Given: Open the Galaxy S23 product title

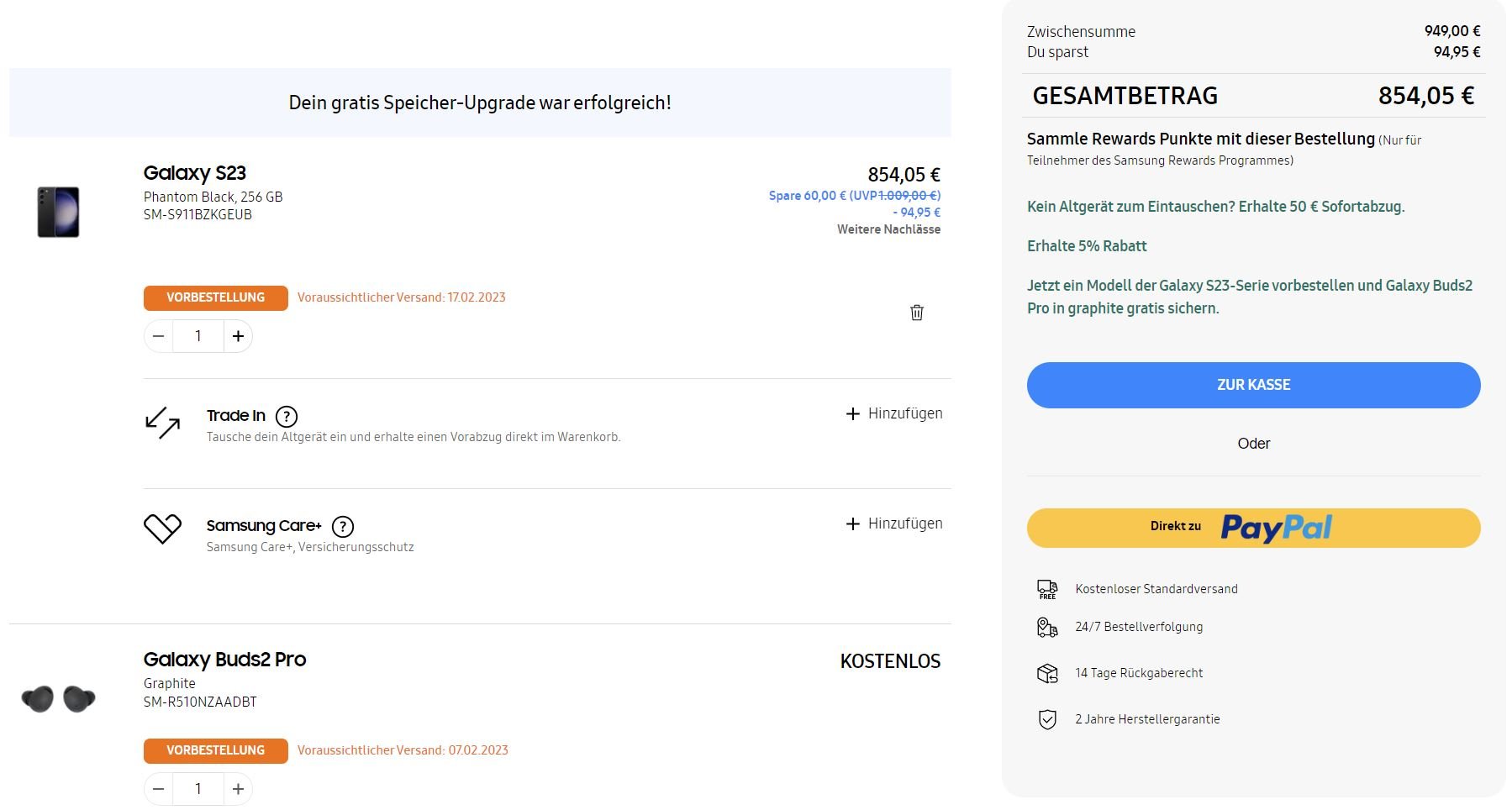Looking at the screenshot, I should coord(195,173).
